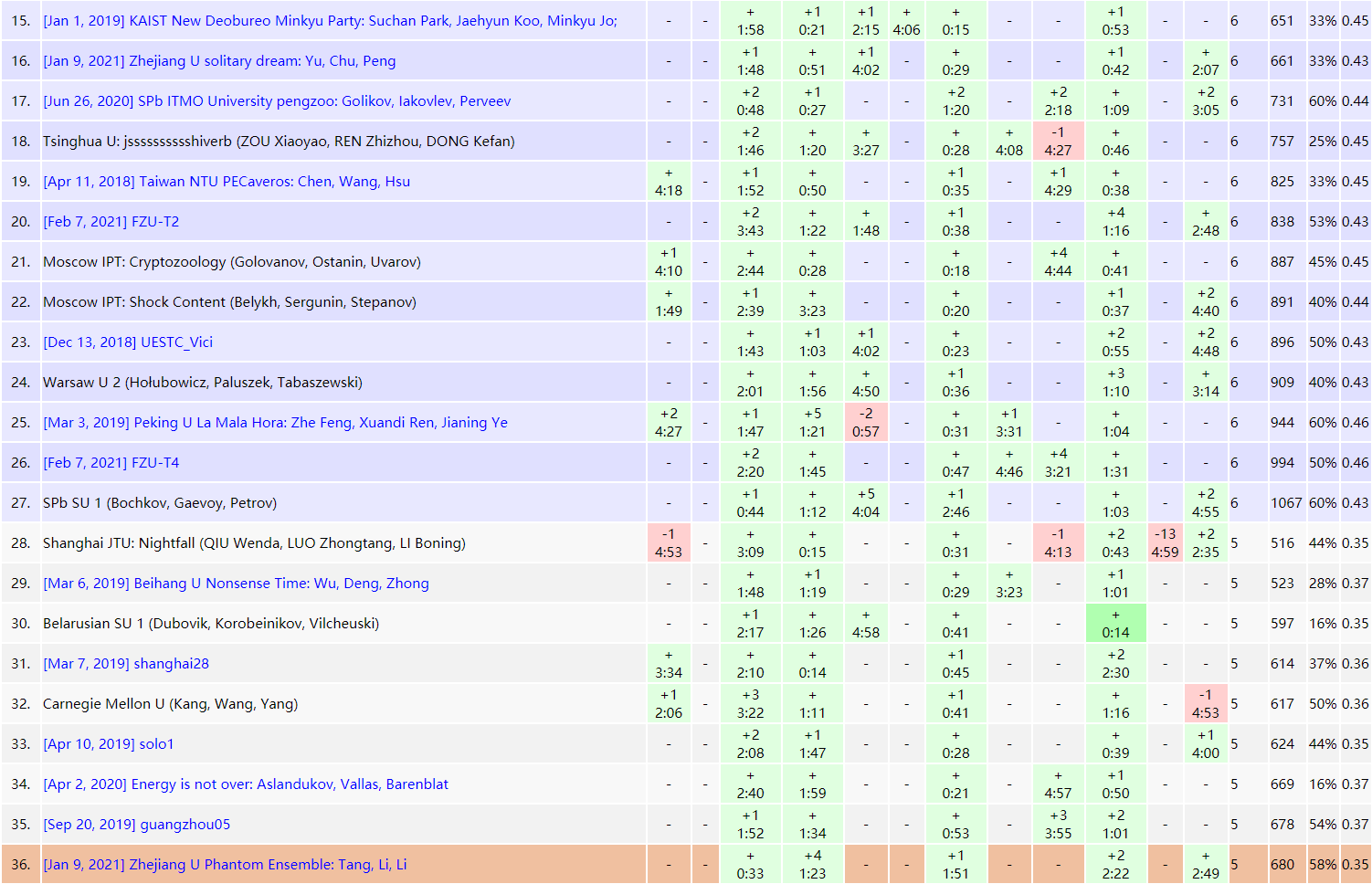The height and width of the screenshot is (884, 1372).
Task: Select the red -2 0:57 cell
Action: 866,422
